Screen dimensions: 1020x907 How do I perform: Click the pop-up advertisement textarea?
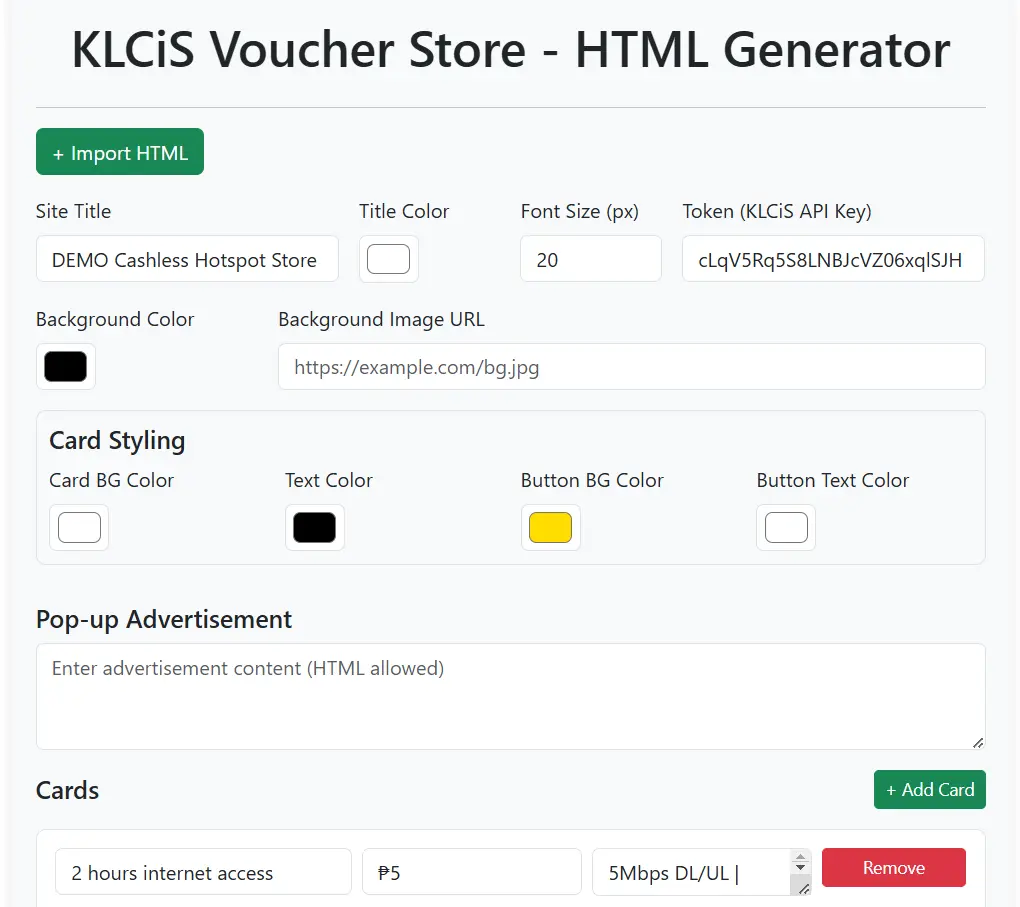511,697
